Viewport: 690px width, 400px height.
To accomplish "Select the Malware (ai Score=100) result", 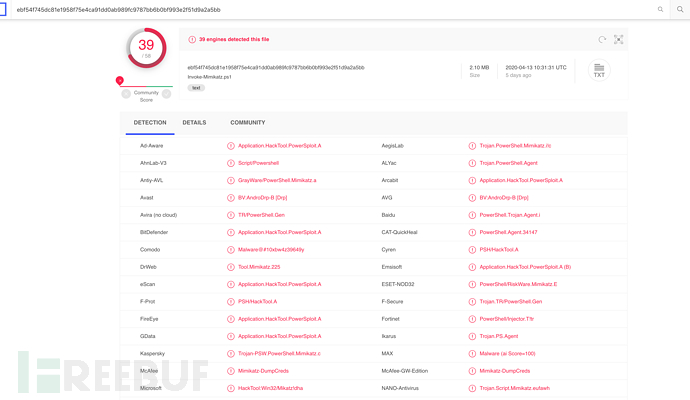I will coord(507,354).
